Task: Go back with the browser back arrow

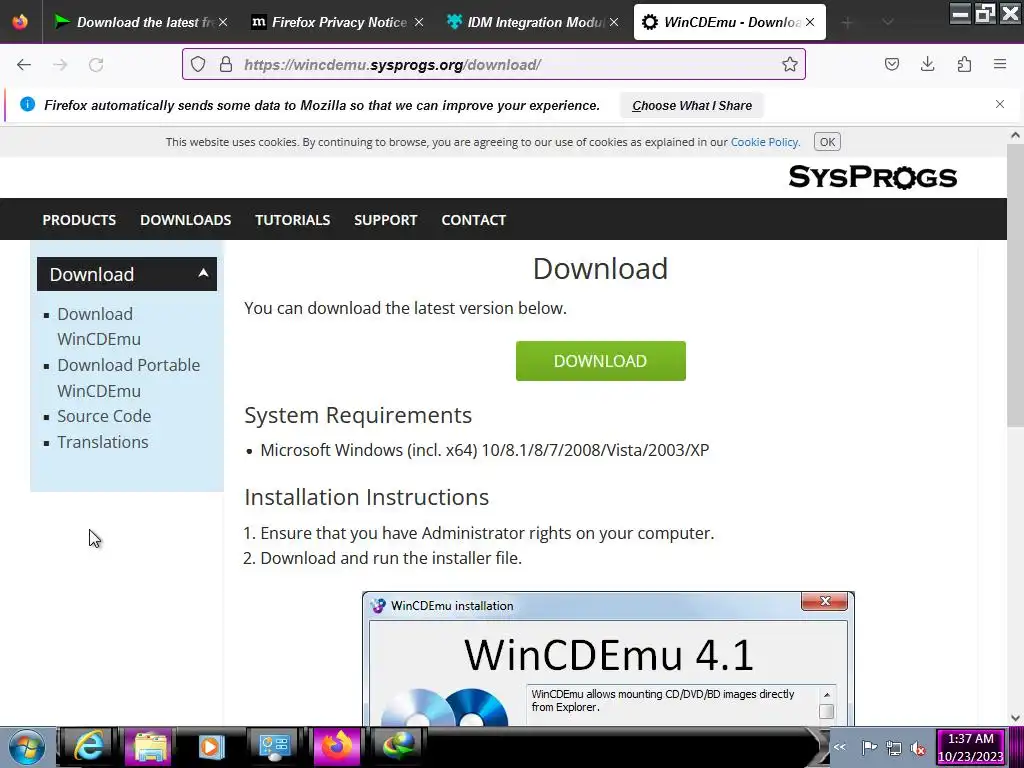Action: coord(24,65)
